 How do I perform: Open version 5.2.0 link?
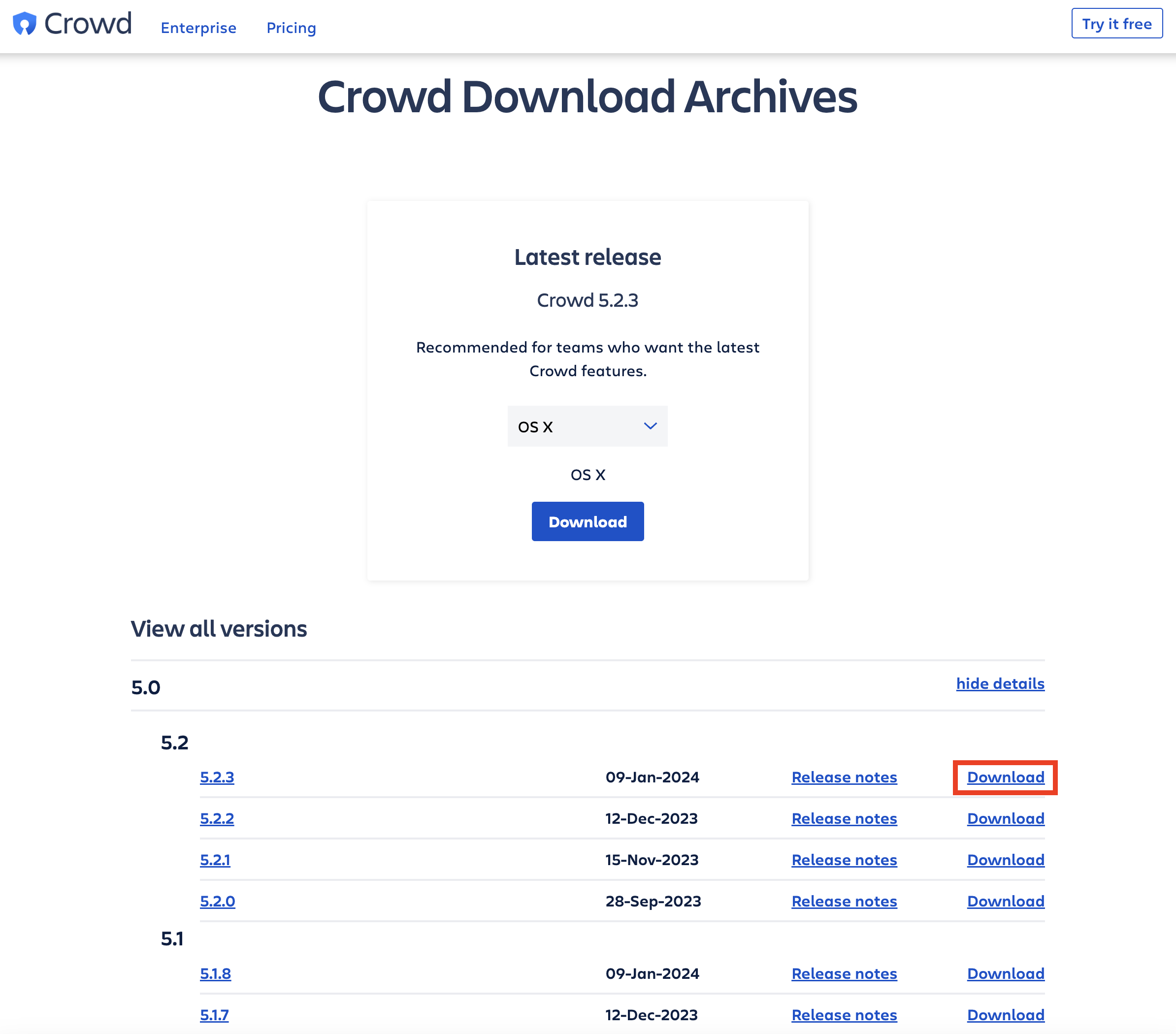(x=218, y=902)
